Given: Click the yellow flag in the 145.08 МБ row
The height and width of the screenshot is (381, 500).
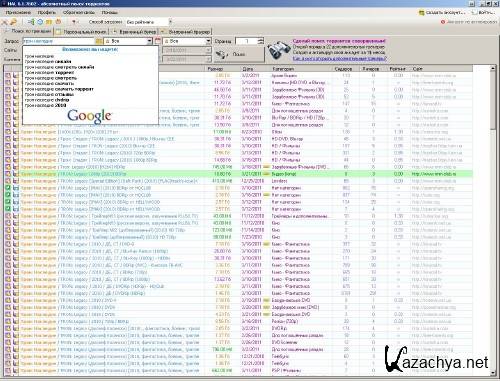Looking at the screenshot, I should (266, 167).
